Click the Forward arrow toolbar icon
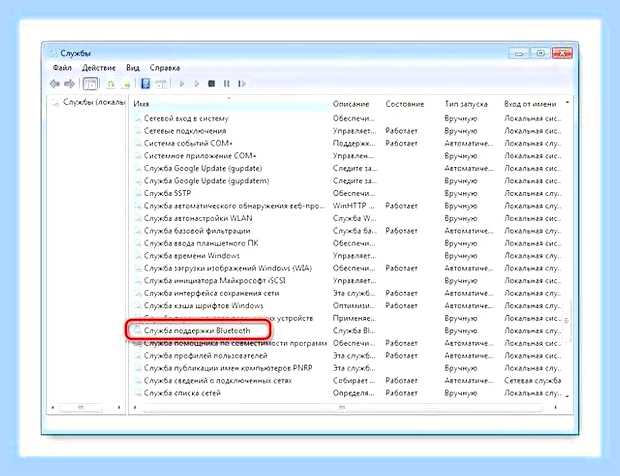 click(69, 84)
